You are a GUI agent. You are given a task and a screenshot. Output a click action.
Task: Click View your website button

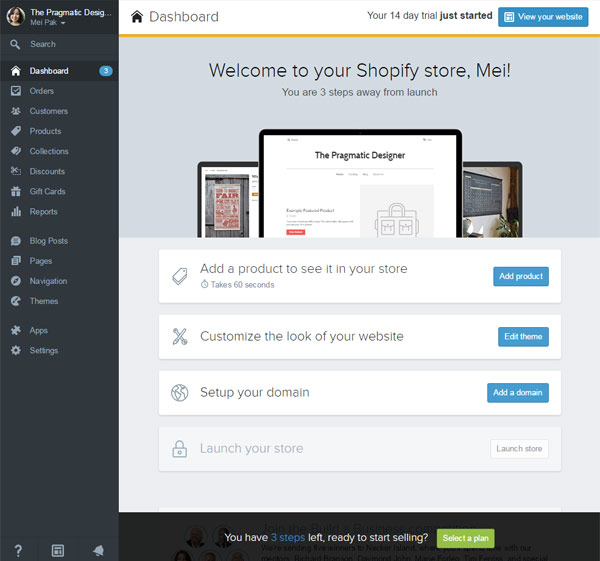point(543,17)
